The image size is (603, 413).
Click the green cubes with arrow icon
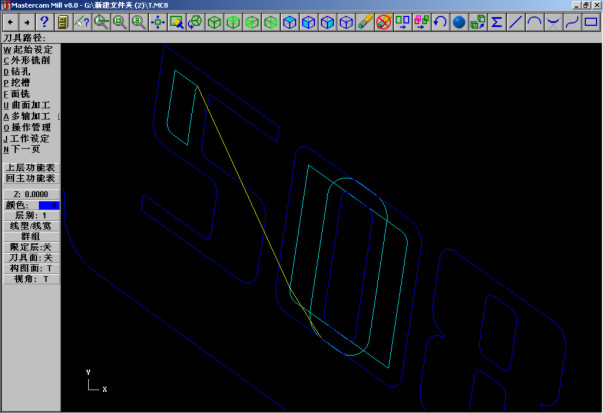tap(478, 22)
